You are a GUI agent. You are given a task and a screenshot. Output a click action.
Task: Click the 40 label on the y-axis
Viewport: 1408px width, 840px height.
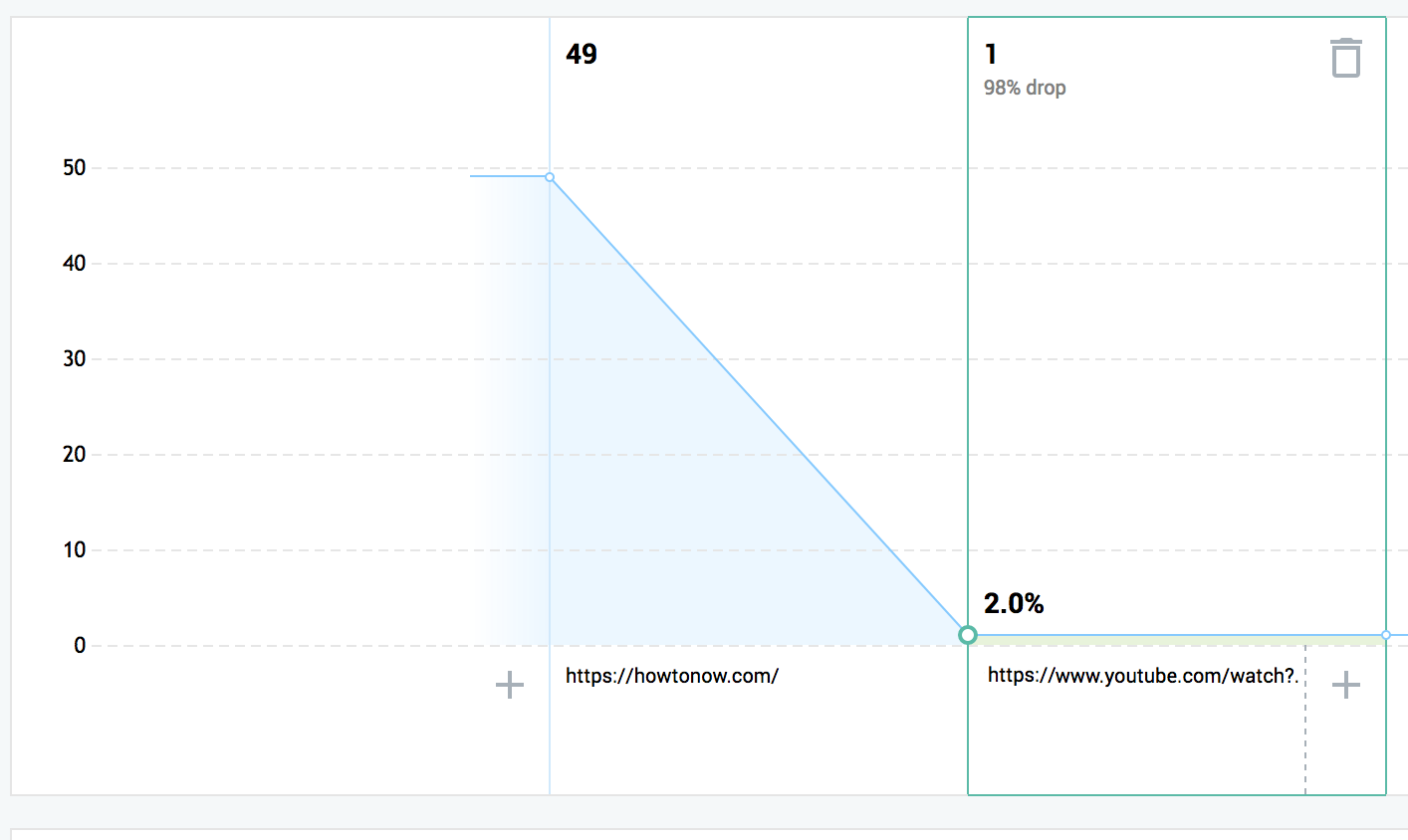tap(75, 263)
